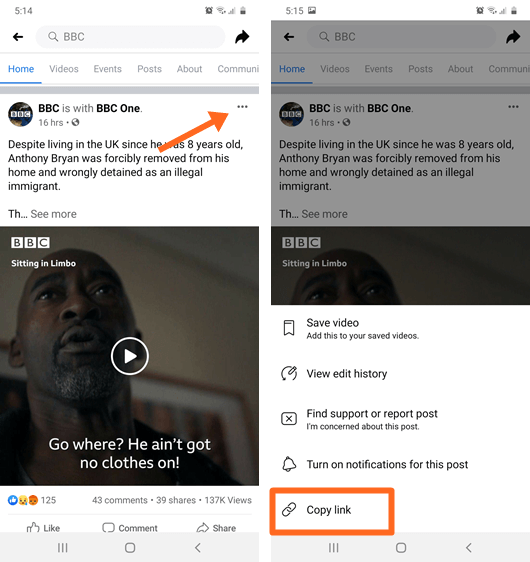Tap the alarm icon in left status bar

click(209, 11)
